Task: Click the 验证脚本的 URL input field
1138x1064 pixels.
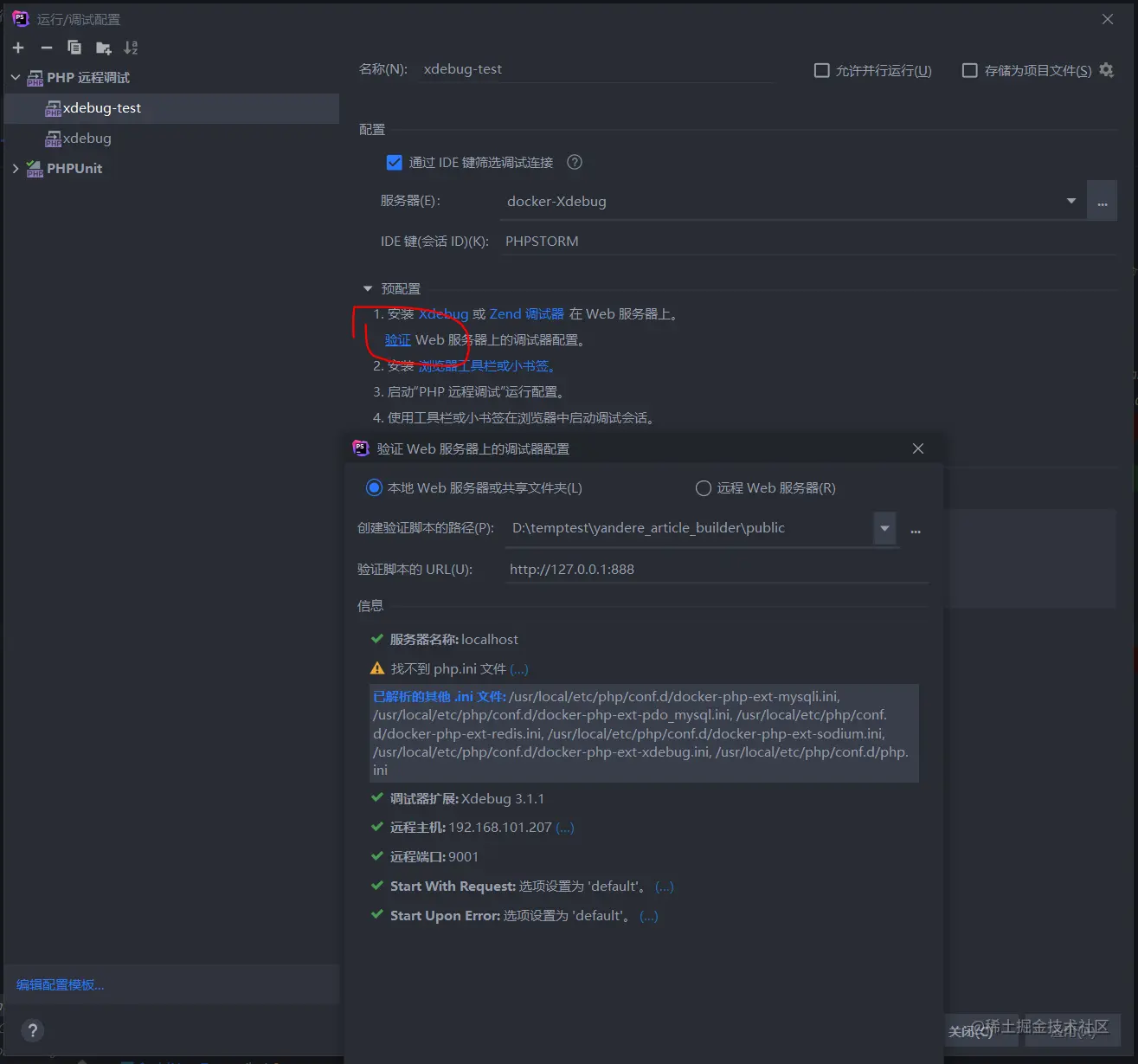Action: point(717,570)
